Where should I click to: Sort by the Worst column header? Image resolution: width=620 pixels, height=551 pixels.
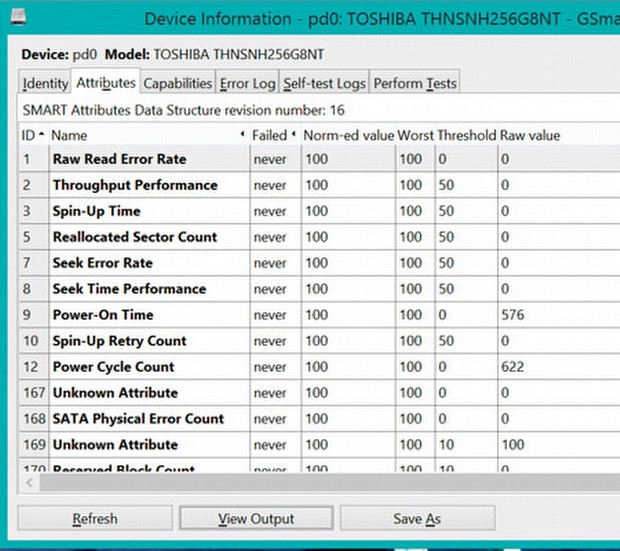(415, 135)
